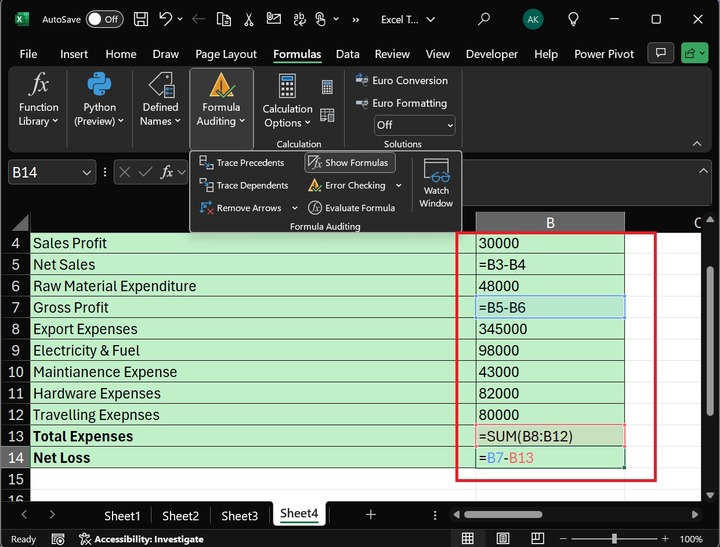
Task: Click the Save icon in title bar
Action: 141,19
